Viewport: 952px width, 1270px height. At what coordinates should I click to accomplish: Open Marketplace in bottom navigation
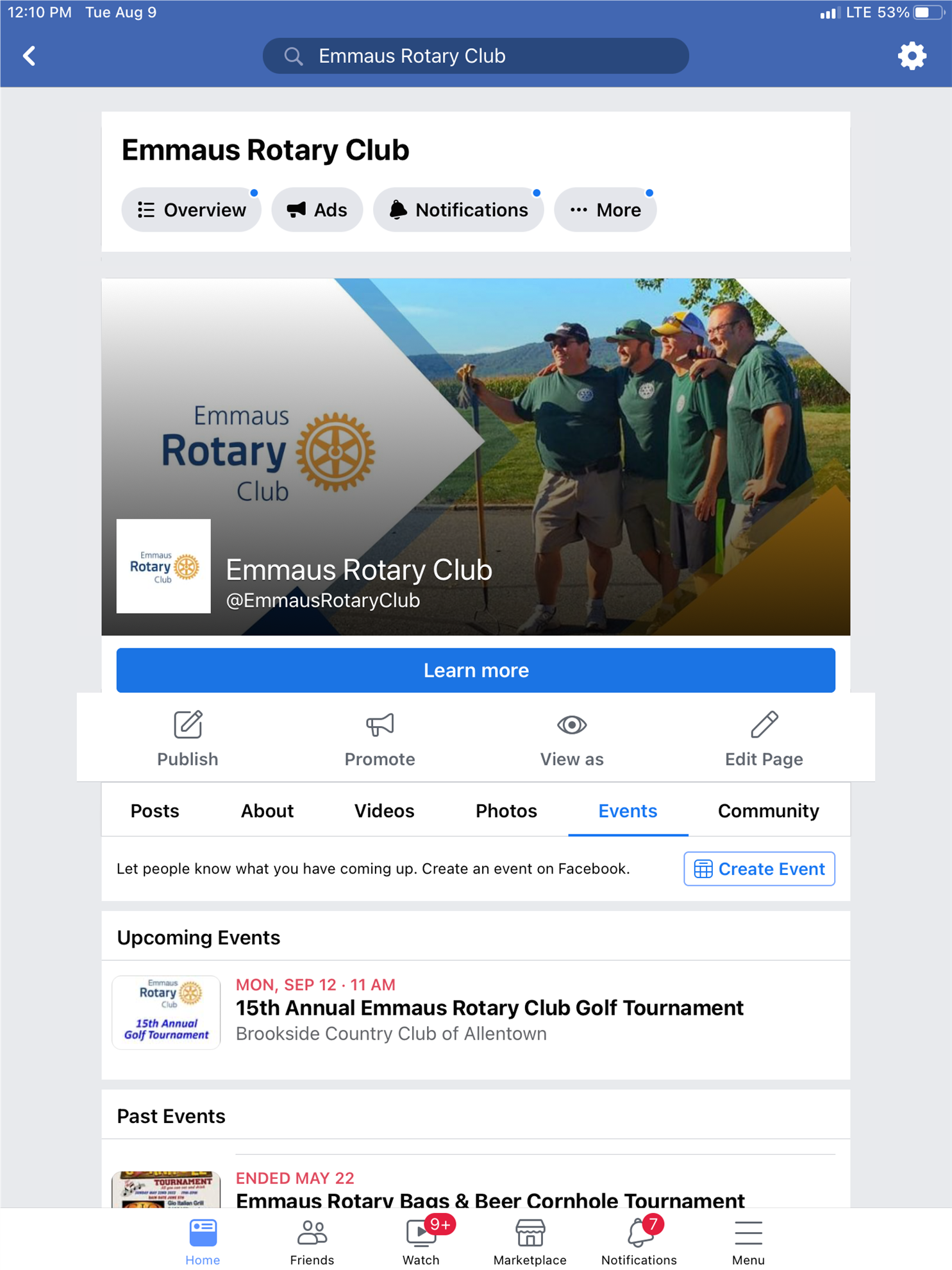tap(530, 1241)
